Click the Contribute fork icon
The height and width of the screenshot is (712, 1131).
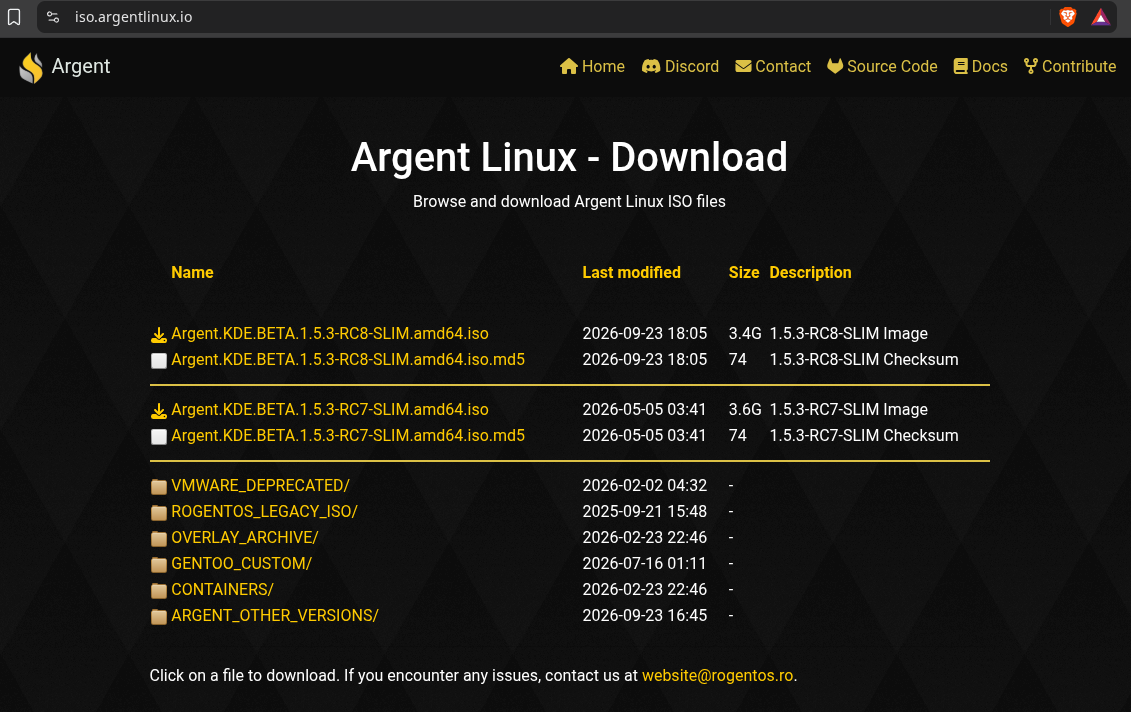pos(1031,66)
